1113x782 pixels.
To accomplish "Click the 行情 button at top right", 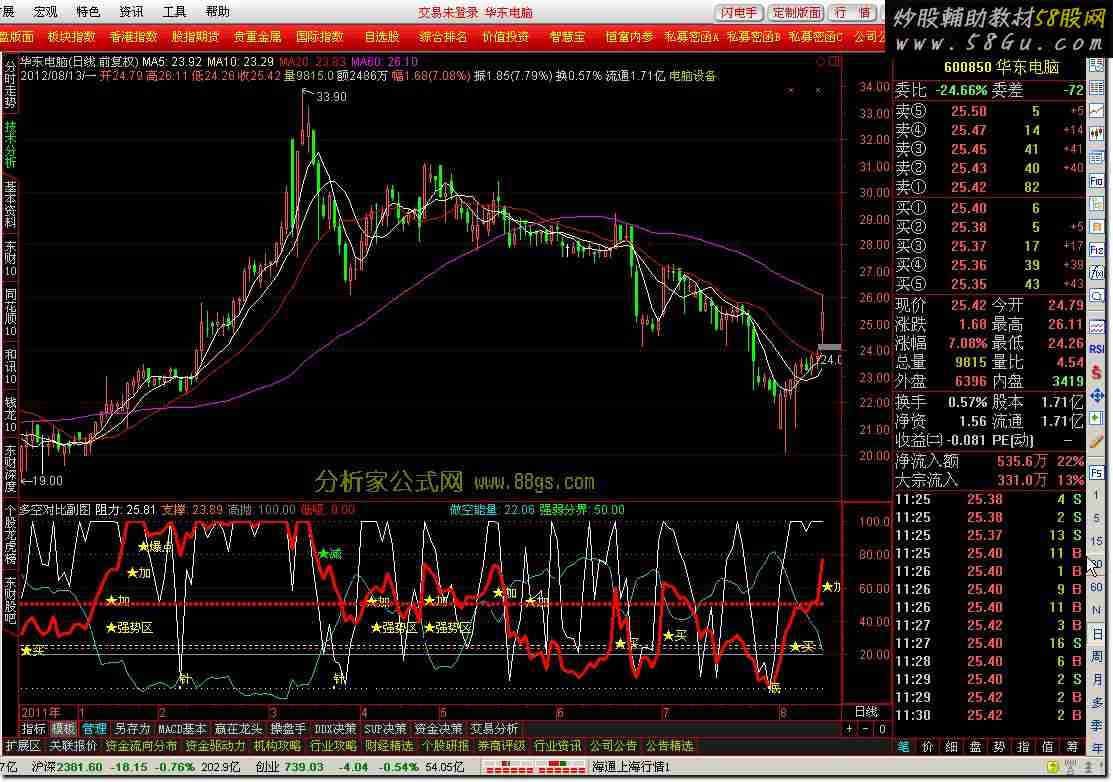I will point(854,12).
